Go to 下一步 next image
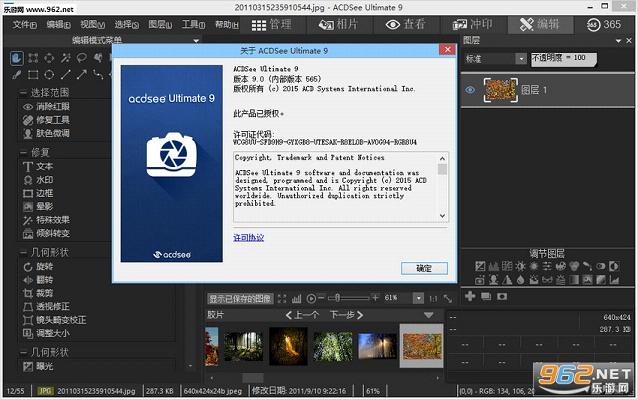 (x=347, y=315)
